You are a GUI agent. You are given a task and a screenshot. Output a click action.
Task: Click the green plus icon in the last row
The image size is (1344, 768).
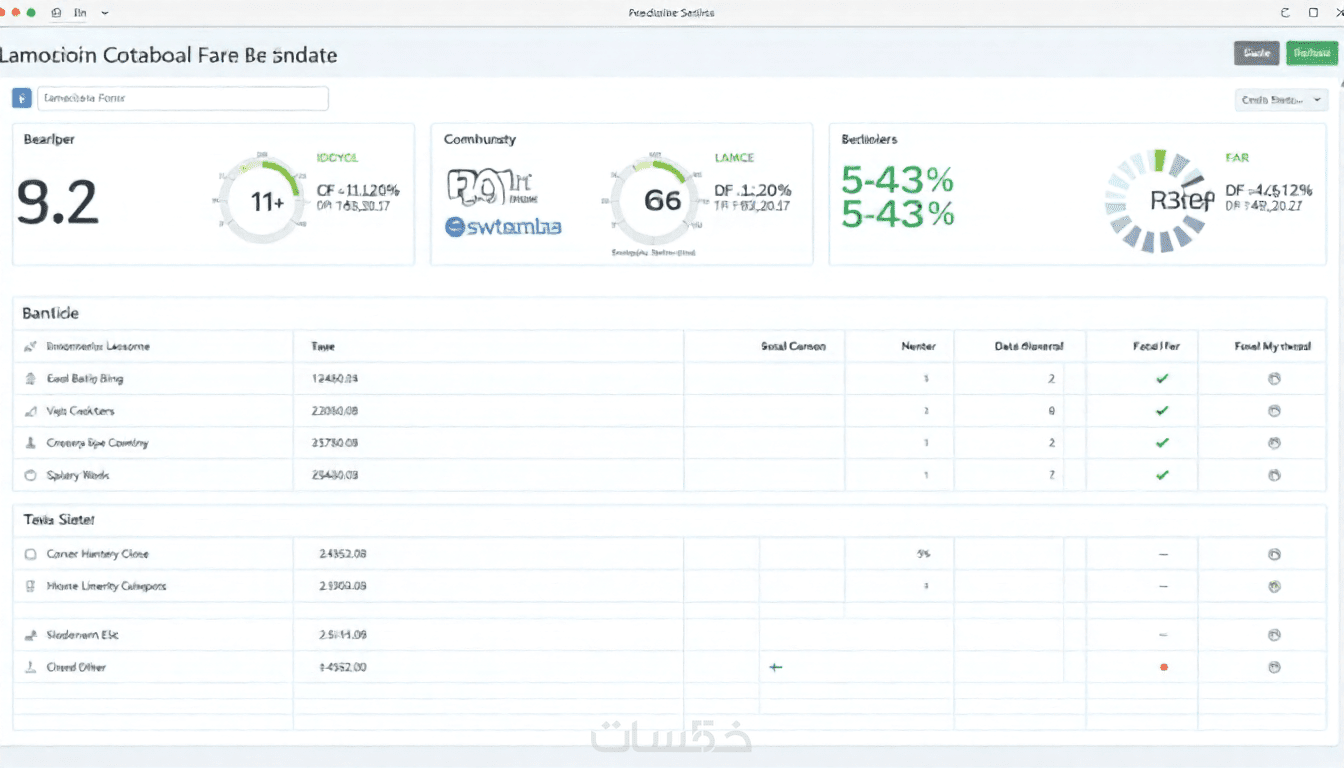(x=775, y=667)
